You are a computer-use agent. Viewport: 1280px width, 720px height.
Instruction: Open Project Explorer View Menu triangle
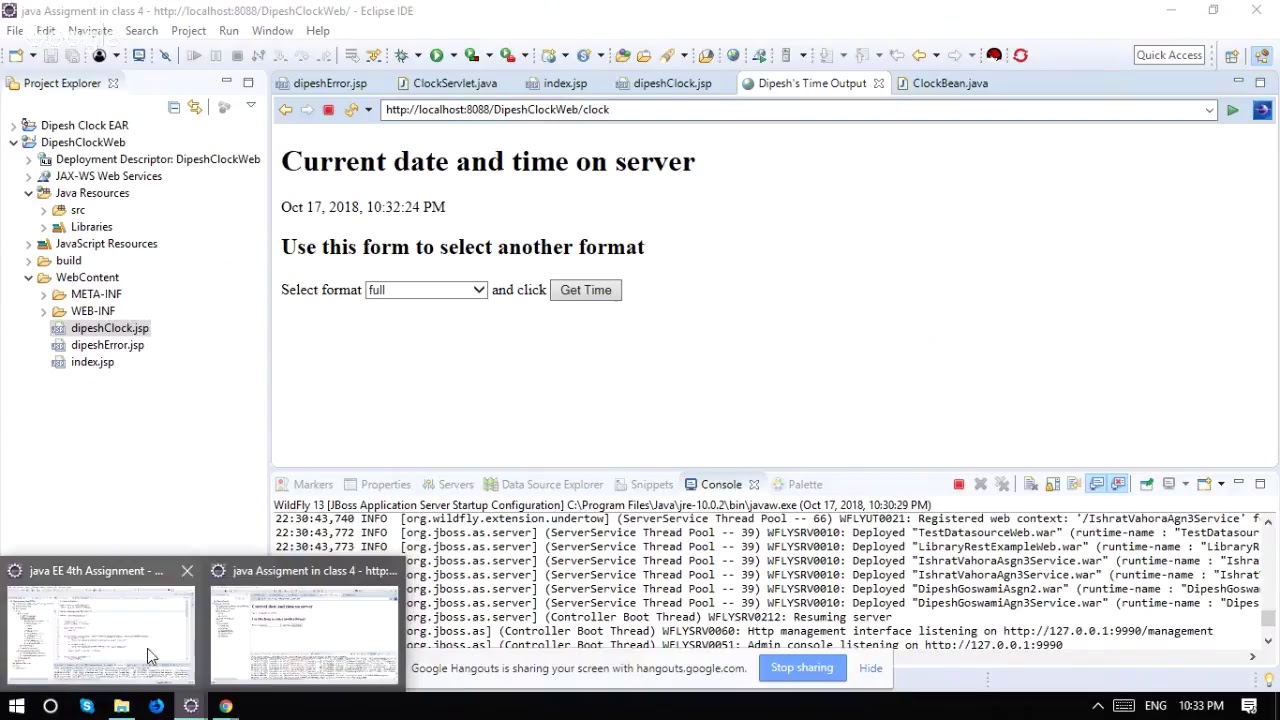click(251, 106)
